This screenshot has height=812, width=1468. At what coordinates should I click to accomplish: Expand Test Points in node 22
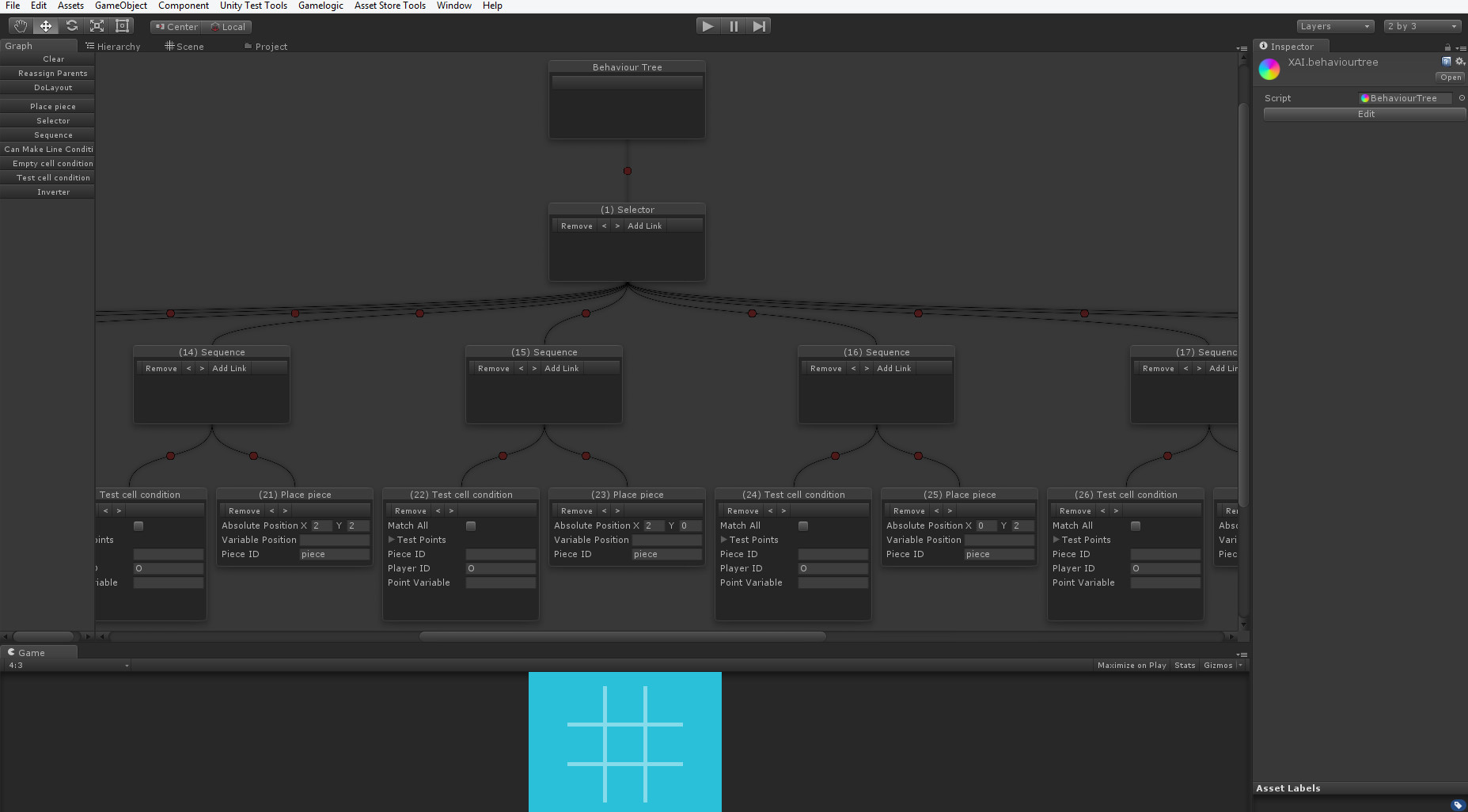(392, 540)
